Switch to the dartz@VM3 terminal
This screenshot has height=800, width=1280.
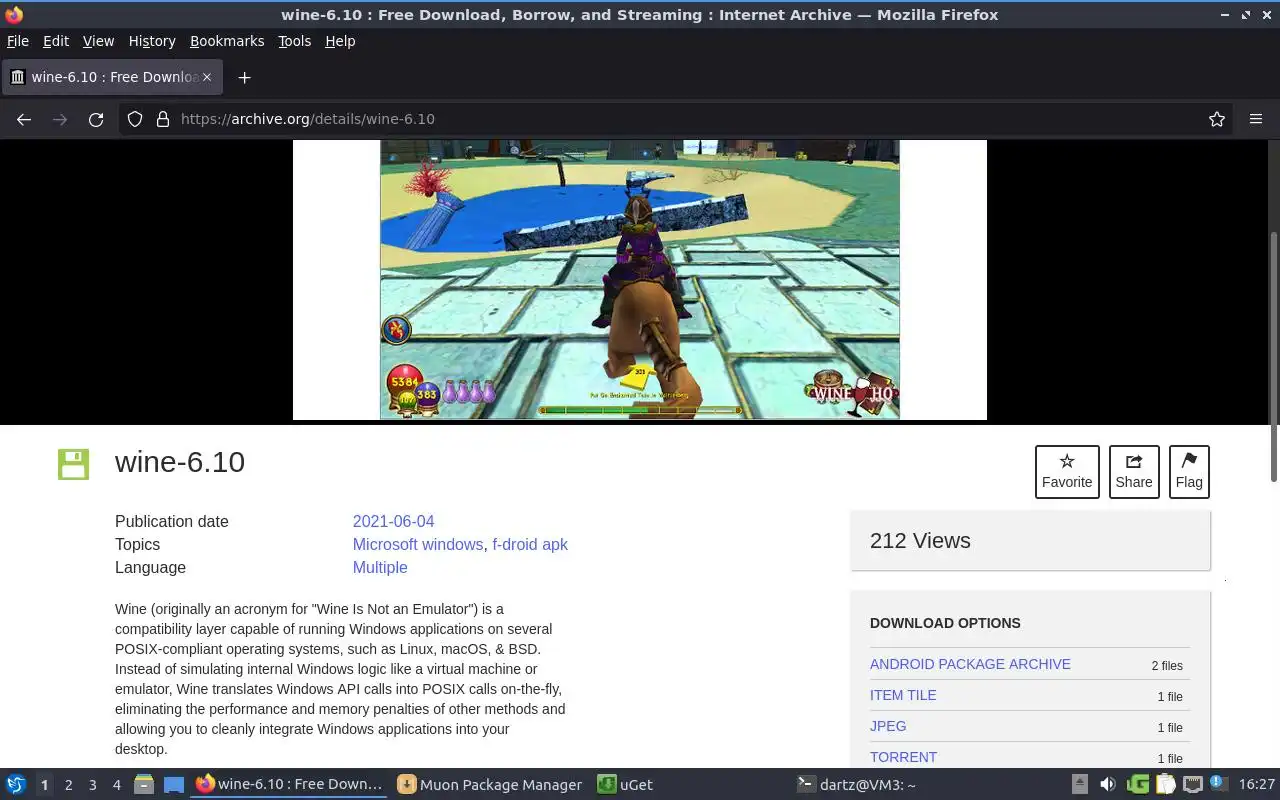(x=857, y=785)
